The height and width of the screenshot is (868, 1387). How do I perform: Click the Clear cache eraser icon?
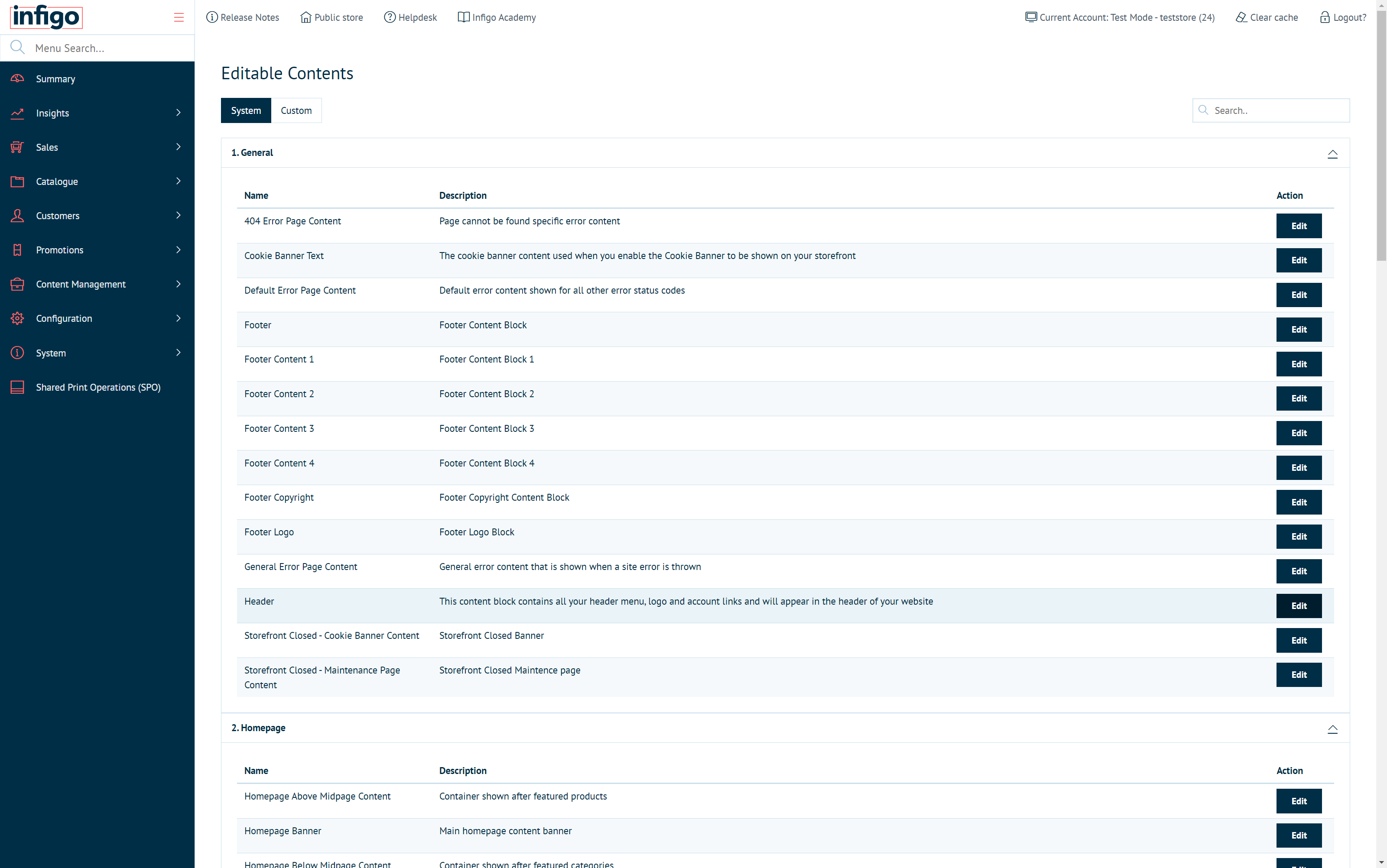point(1241,17)
